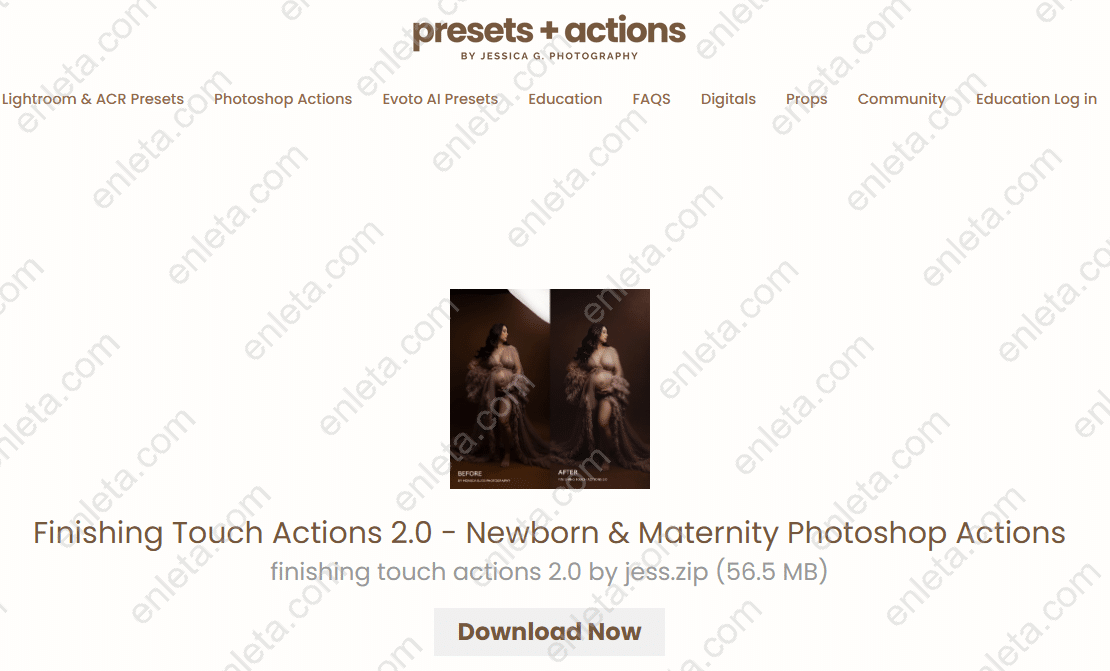The width and height of the screenshot is (1110, 671).
Task: Open the Lightroom & ACR Presets menu
Action: point(93,99)
